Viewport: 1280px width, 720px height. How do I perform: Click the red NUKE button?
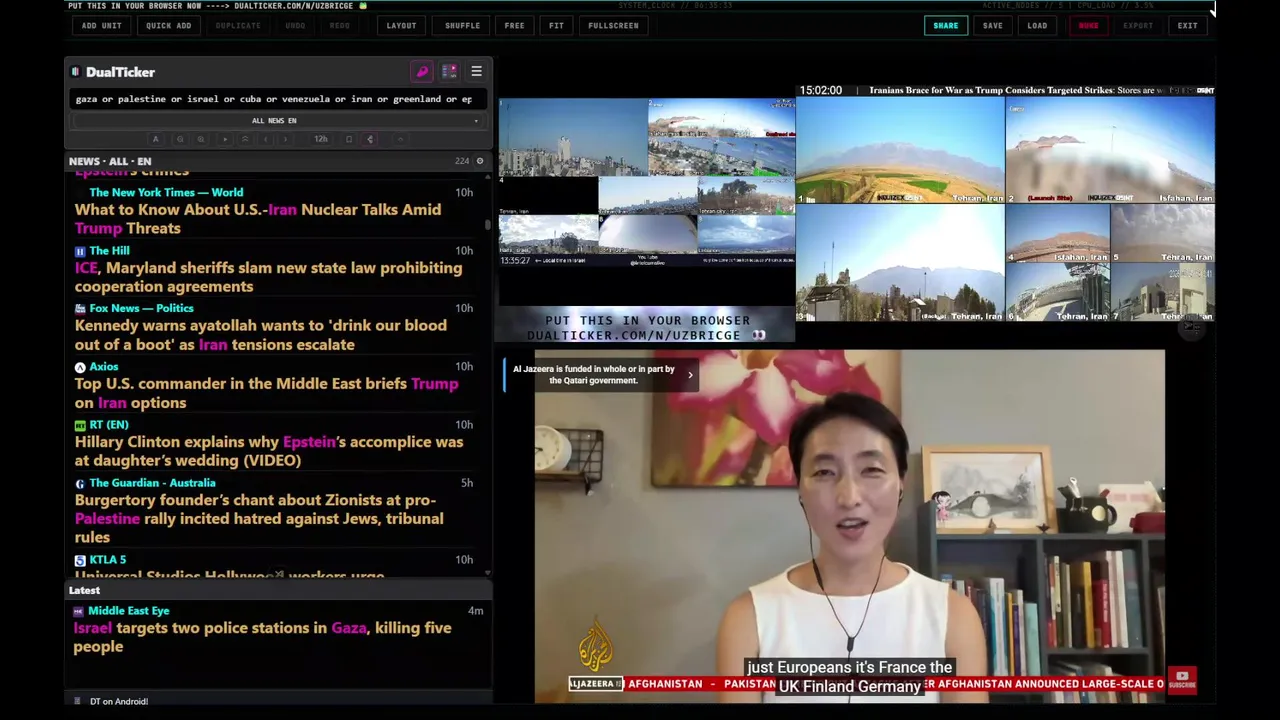(x=1088, y=25)
